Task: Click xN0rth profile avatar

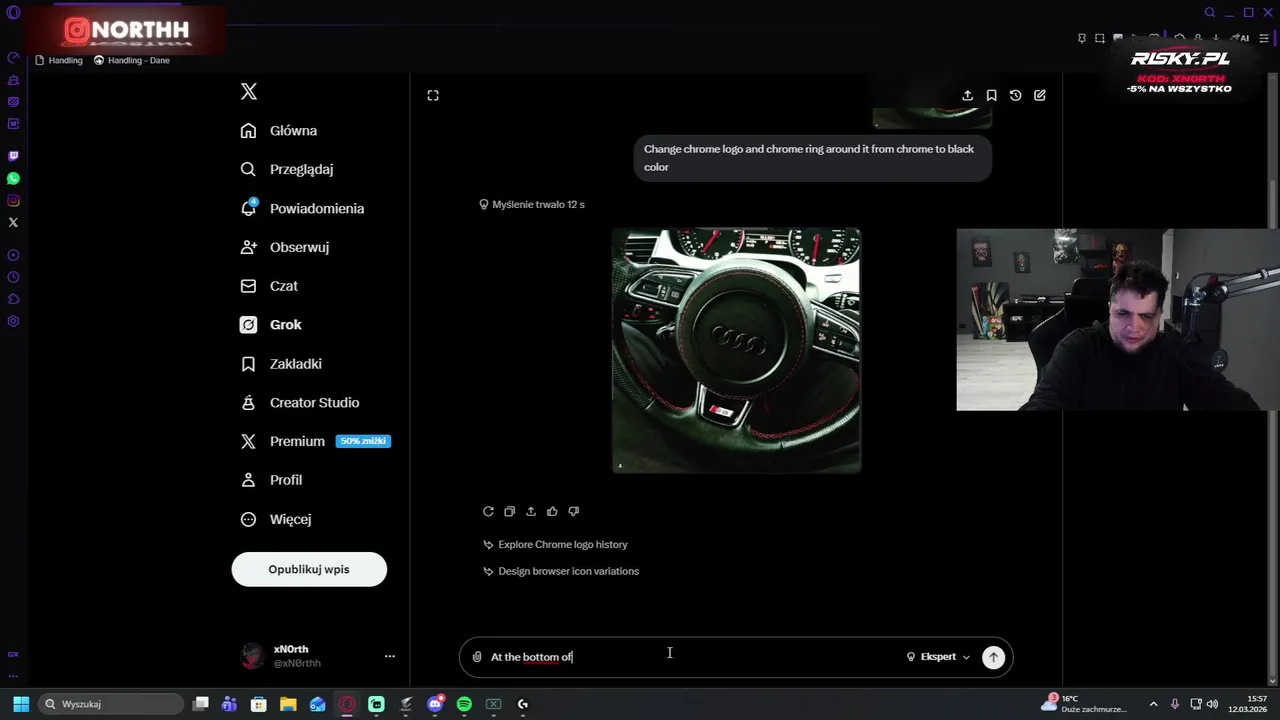Action: tap(252, 656)
